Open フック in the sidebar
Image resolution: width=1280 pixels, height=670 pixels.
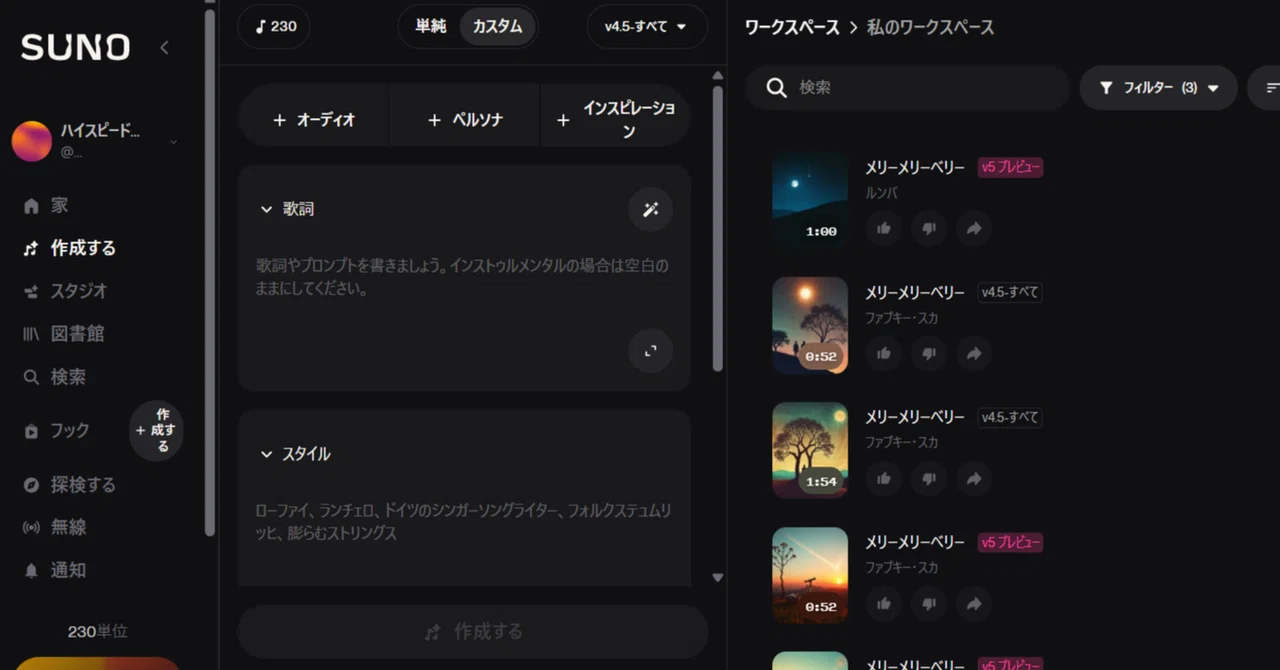pyautogui.click(x=56, y=430)
